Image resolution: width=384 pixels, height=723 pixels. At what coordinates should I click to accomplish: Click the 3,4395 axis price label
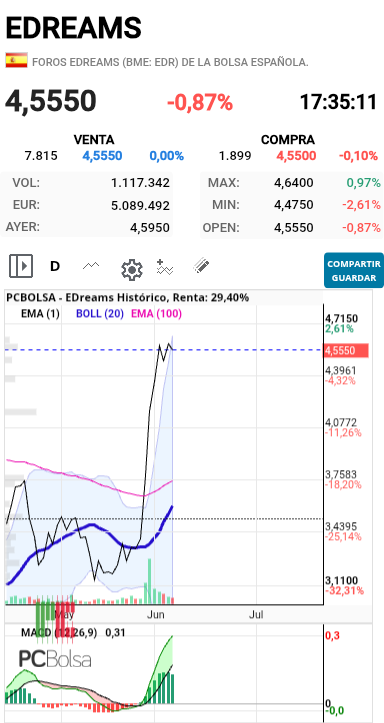pos(341,527)
